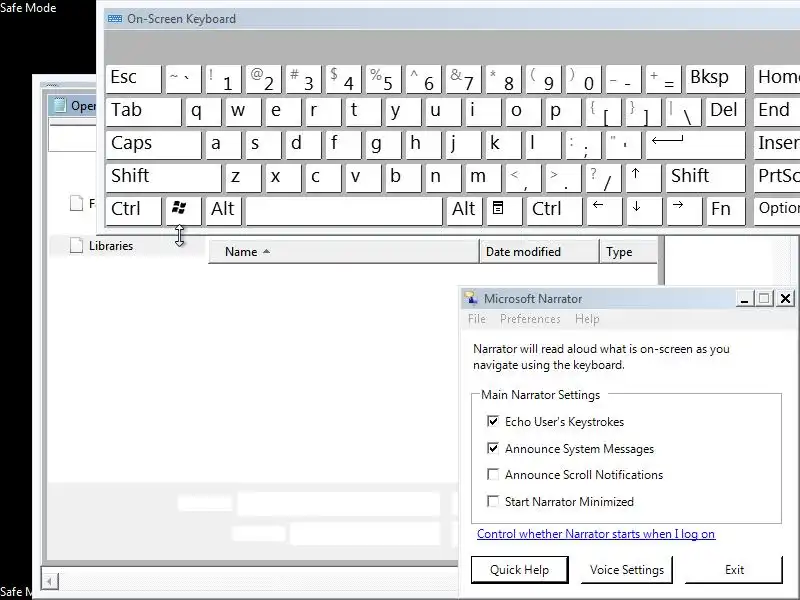Click the space bar key

(x=344, y=210)
